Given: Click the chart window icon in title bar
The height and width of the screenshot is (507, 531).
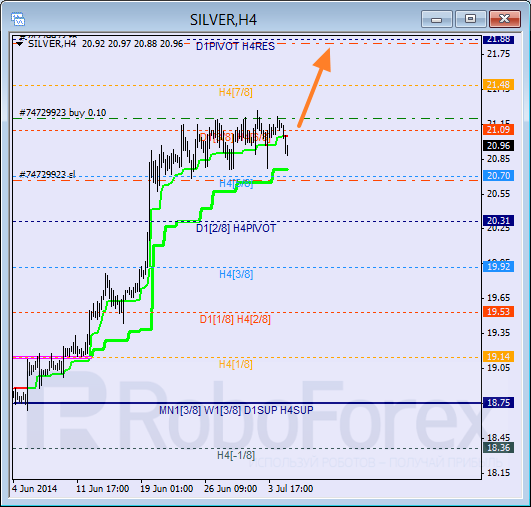Looking at the screenshot, I should [18, 19].
